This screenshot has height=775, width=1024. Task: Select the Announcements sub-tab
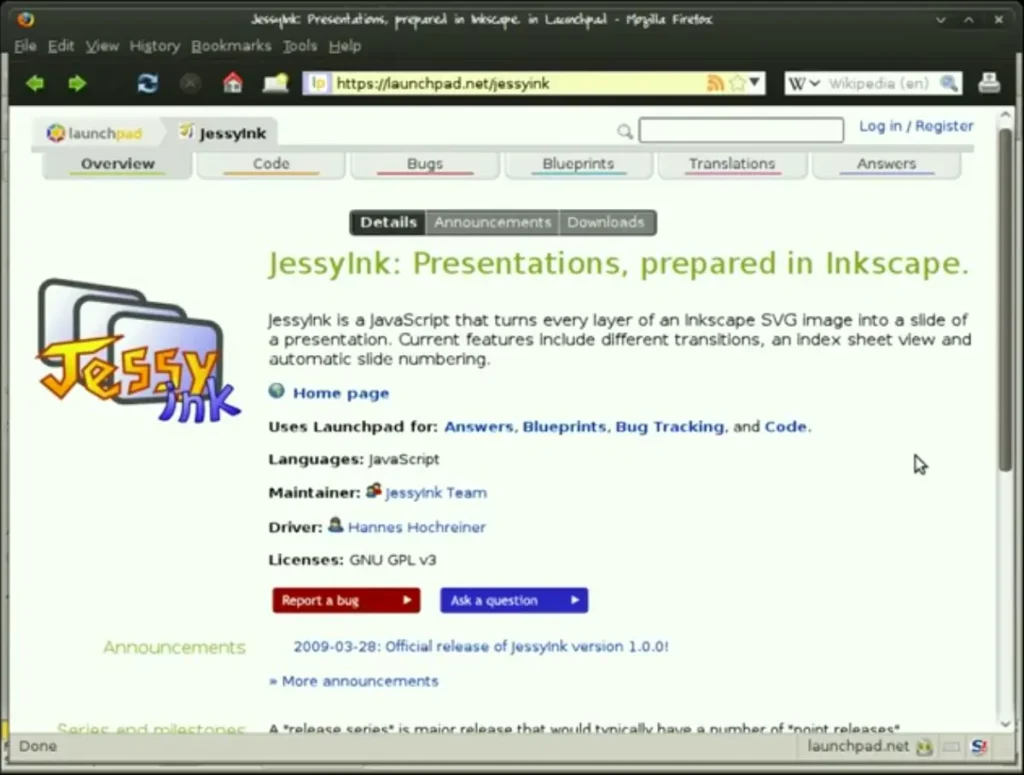click(x=493, y=223)
